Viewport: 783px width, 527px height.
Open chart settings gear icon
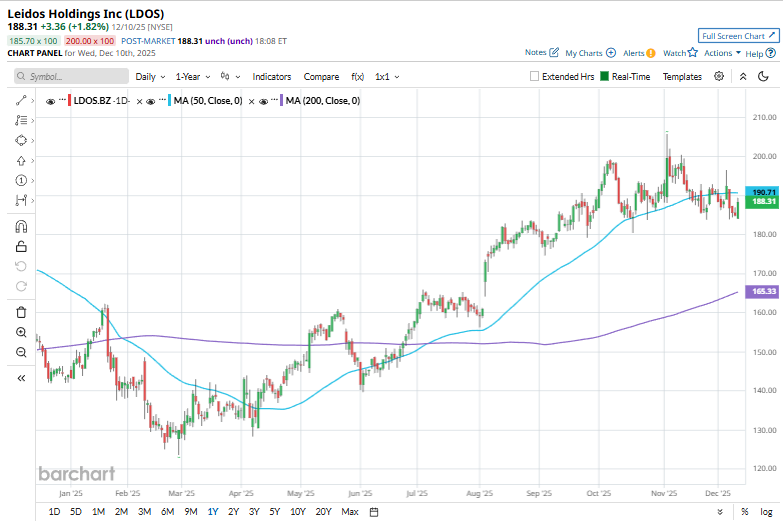[719, 76]
